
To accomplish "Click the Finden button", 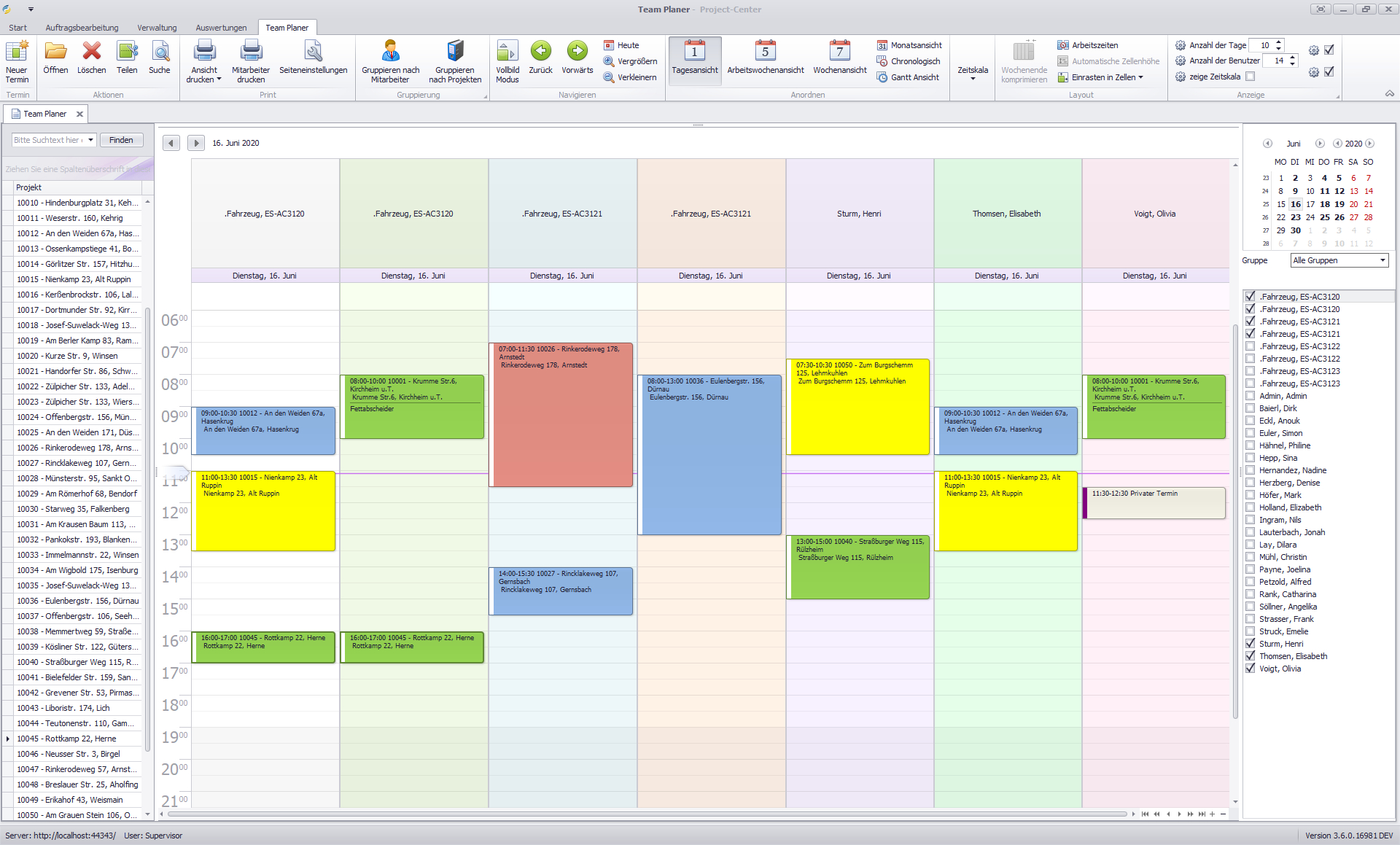I will point(121,140).
